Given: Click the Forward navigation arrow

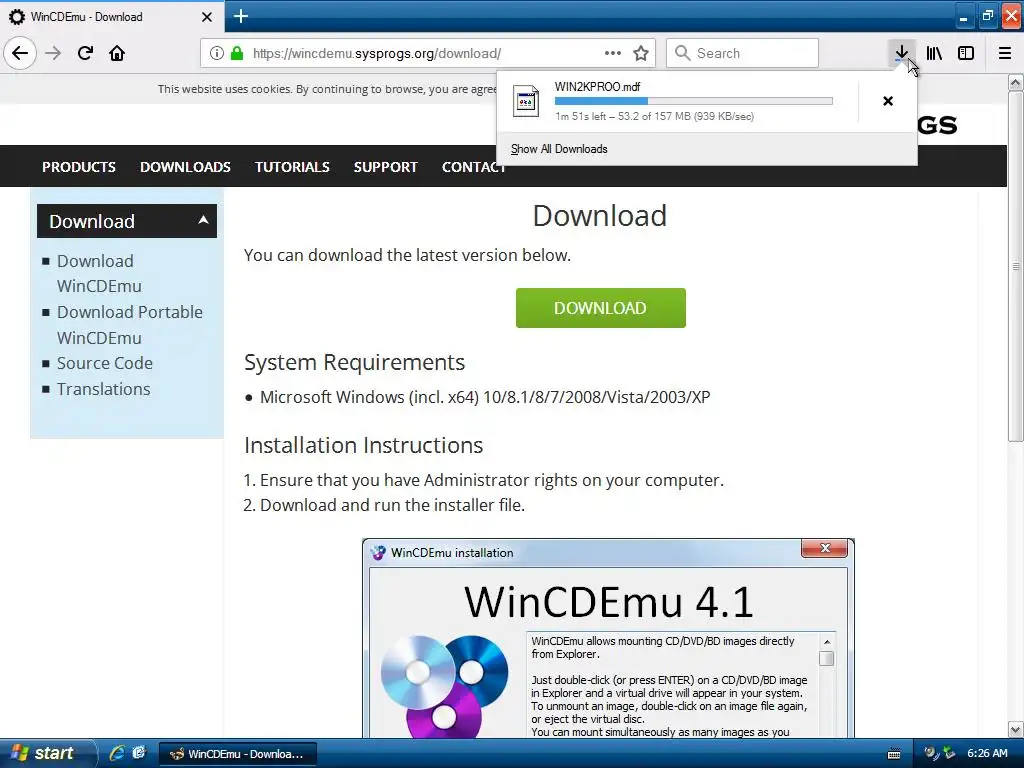Looking at the screenshot, I should point(53,53).
